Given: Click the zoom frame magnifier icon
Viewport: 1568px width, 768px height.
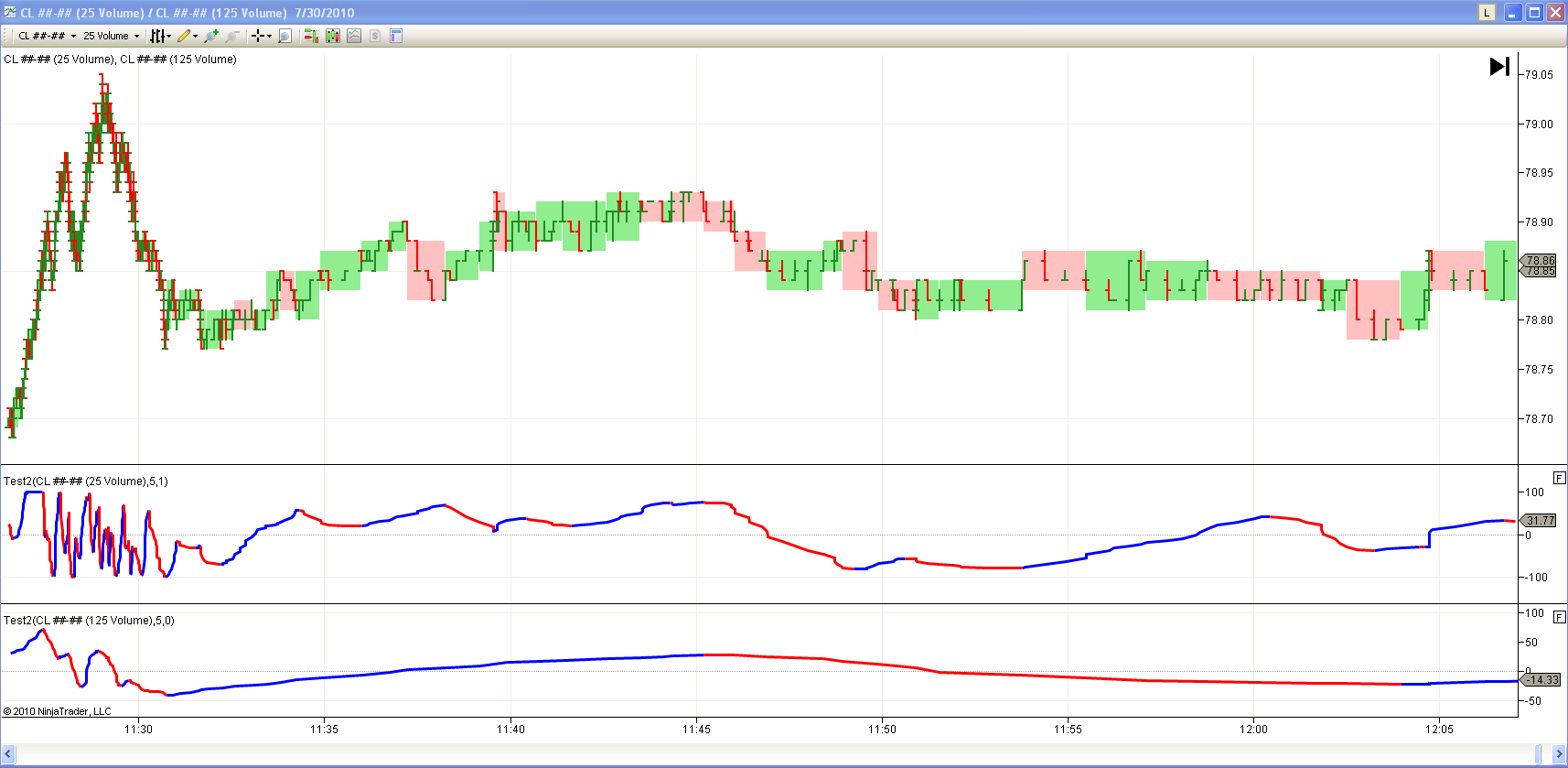Looking at the screenshot, I should pyautogui.click(x=285, y=36).
